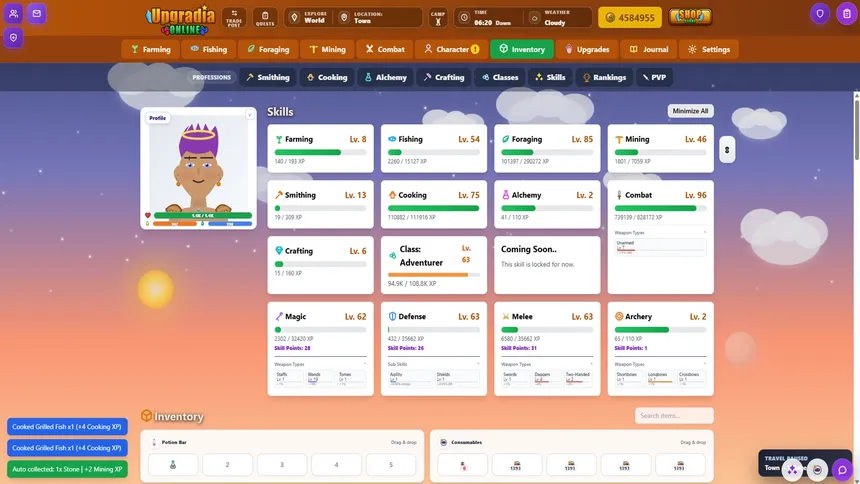
Task: Click the sort toggle beside Mining card
Action: tap(727, 150)
